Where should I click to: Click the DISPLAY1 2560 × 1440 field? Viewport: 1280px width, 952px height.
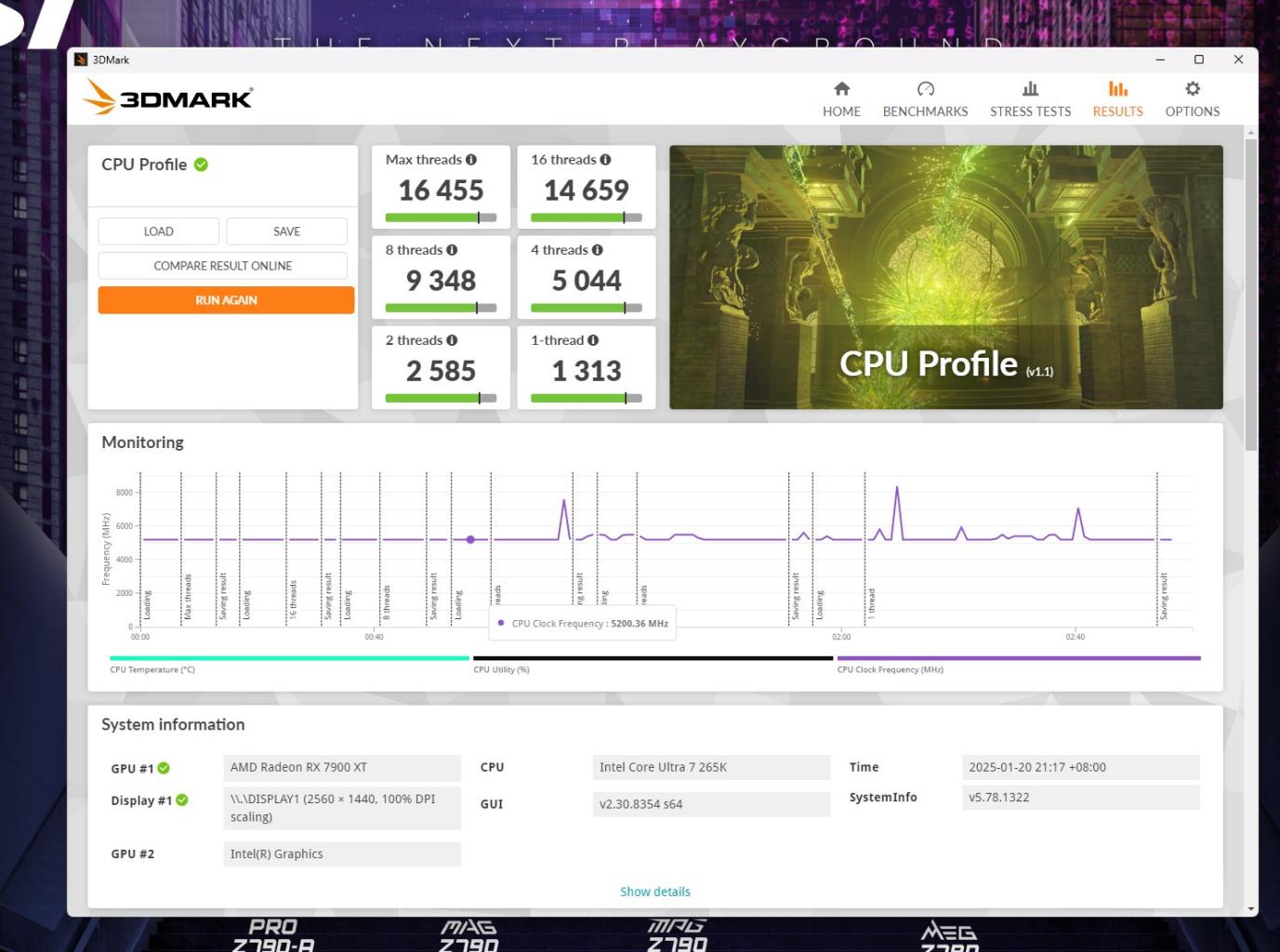342,808
